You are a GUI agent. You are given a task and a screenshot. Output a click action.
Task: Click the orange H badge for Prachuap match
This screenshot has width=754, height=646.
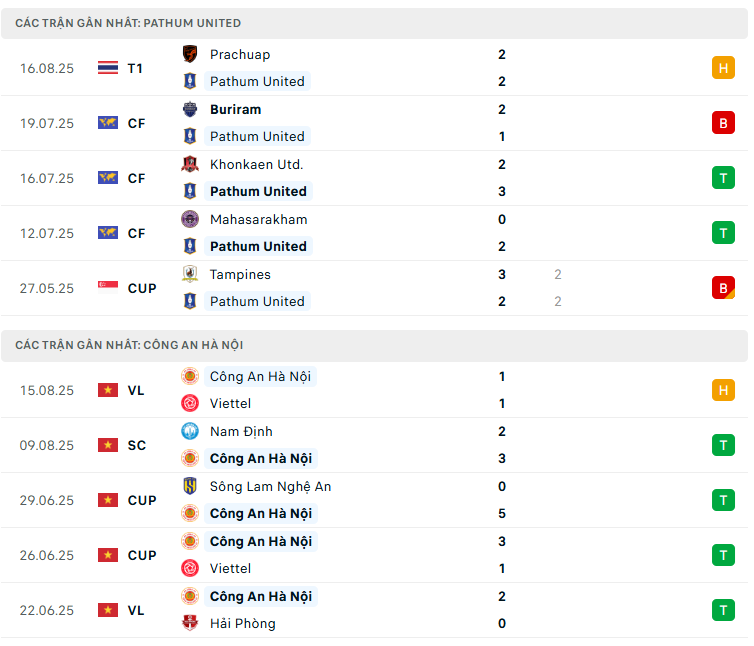click(x=723, y=68)
